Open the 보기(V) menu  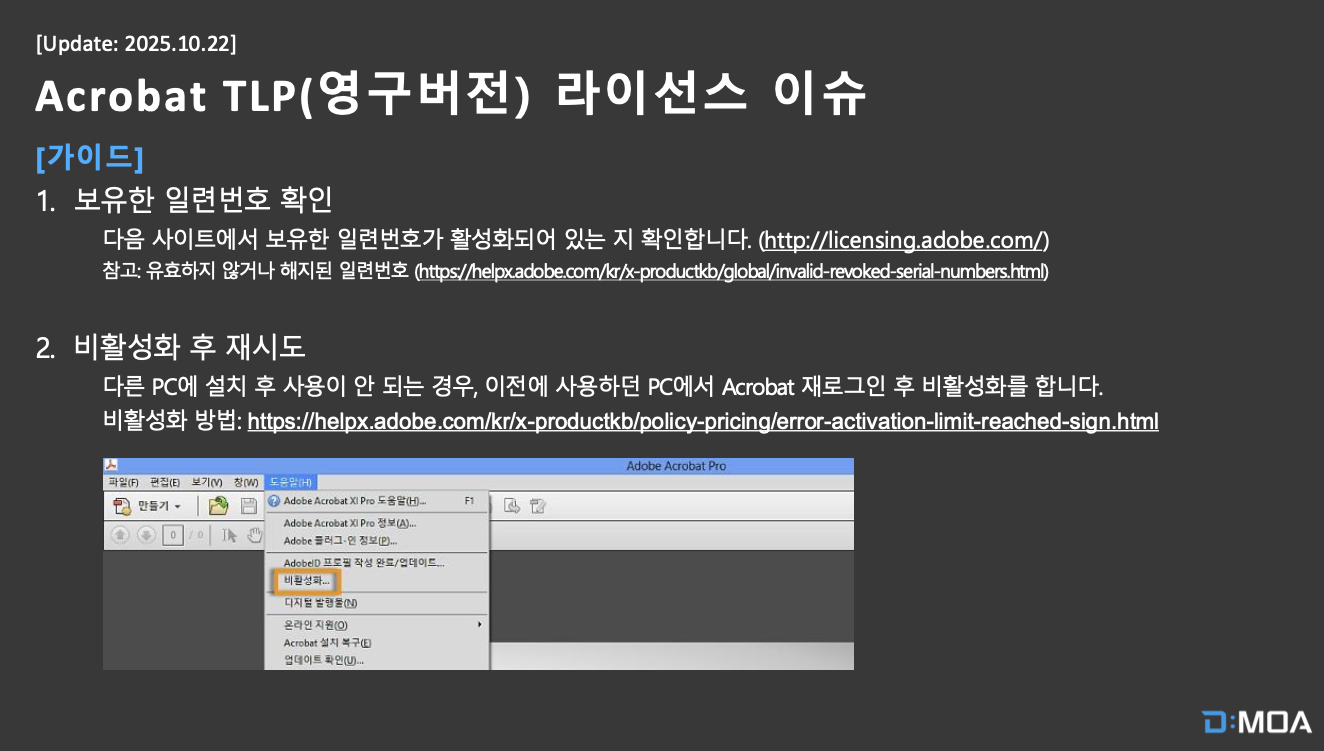tap(205, 482)
